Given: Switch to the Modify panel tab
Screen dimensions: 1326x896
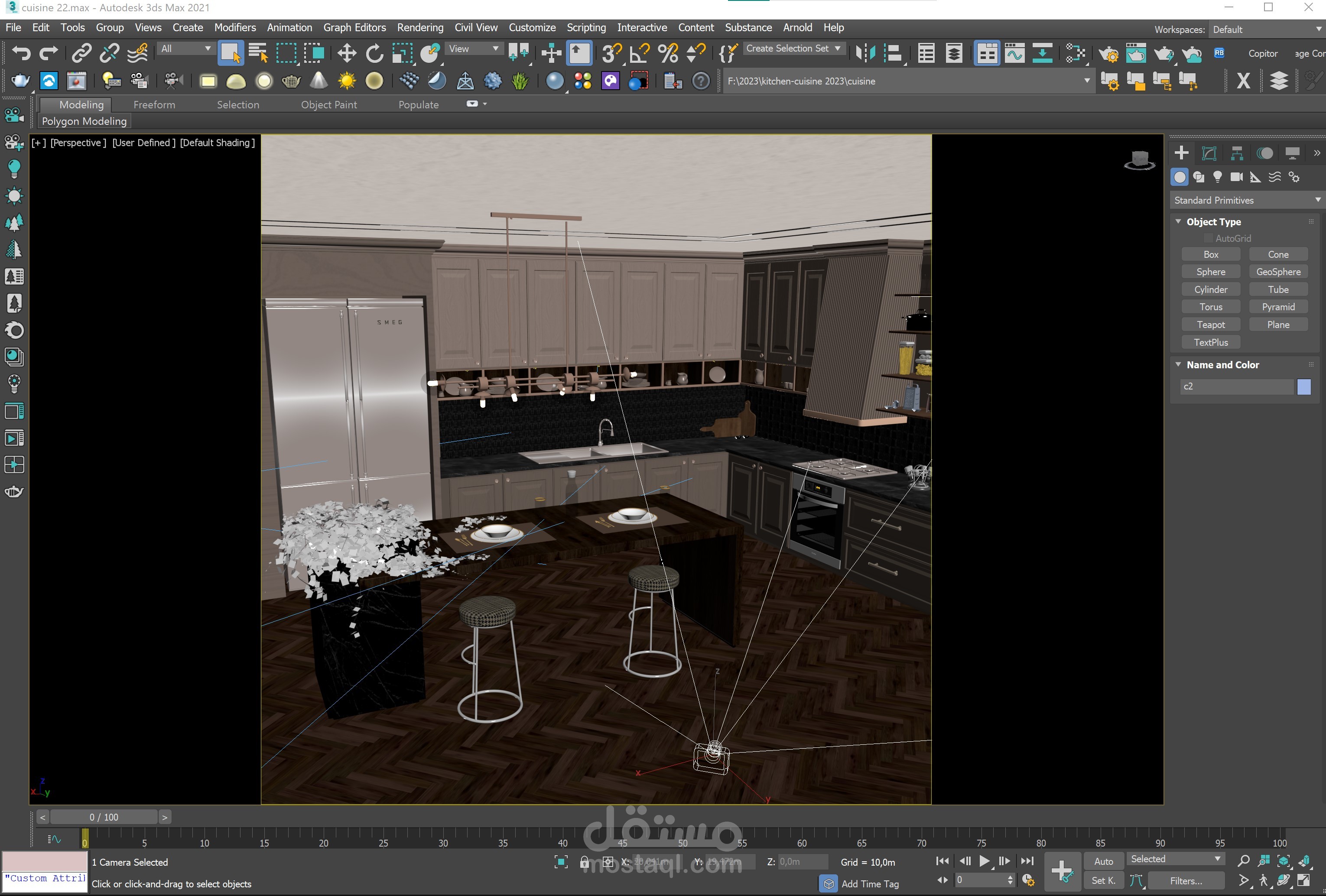Looking at the screenshot, I should tap(1209, 153).
